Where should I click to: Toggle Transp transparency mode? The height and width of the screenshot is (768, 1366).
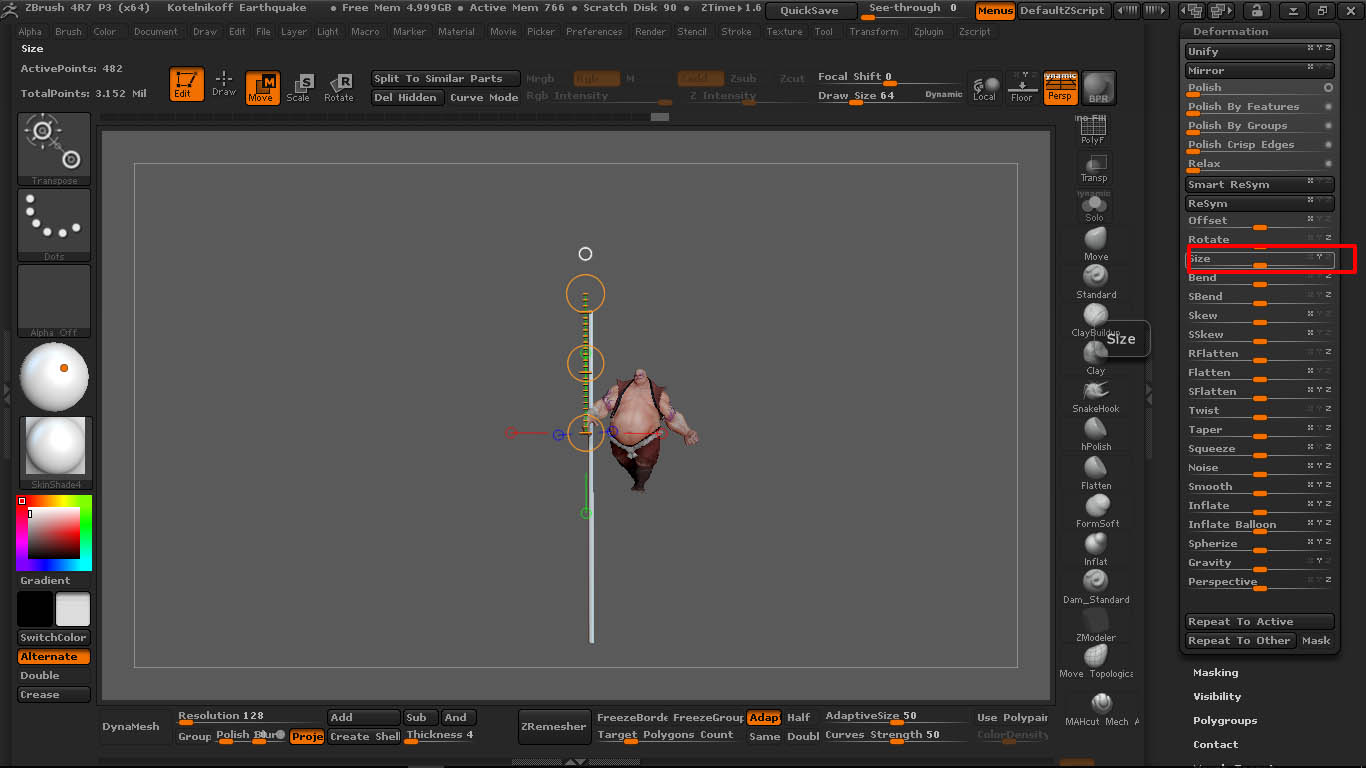point(1093,160)
